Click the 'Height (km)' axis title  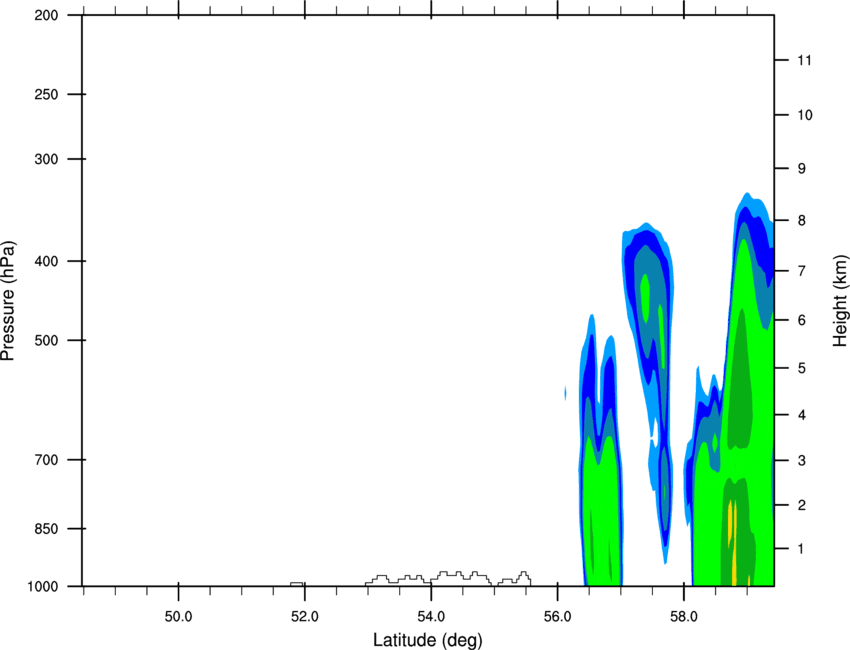click(x=840, y=300)
